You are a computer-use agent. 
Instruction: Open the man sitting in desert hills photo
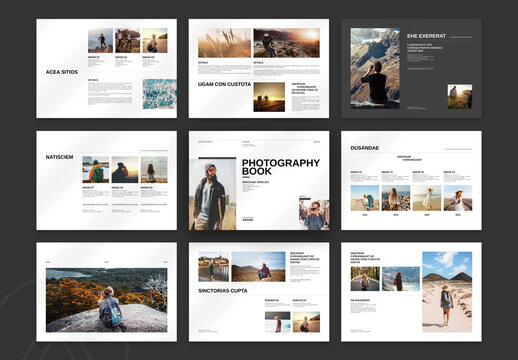(x=258, y=267)
